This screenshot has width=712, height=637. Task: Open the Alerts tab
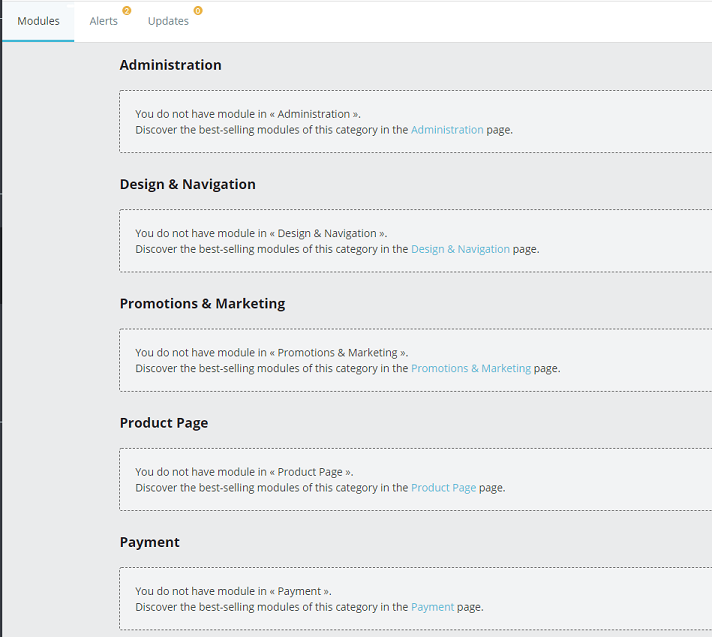click(x=103, y=21)
